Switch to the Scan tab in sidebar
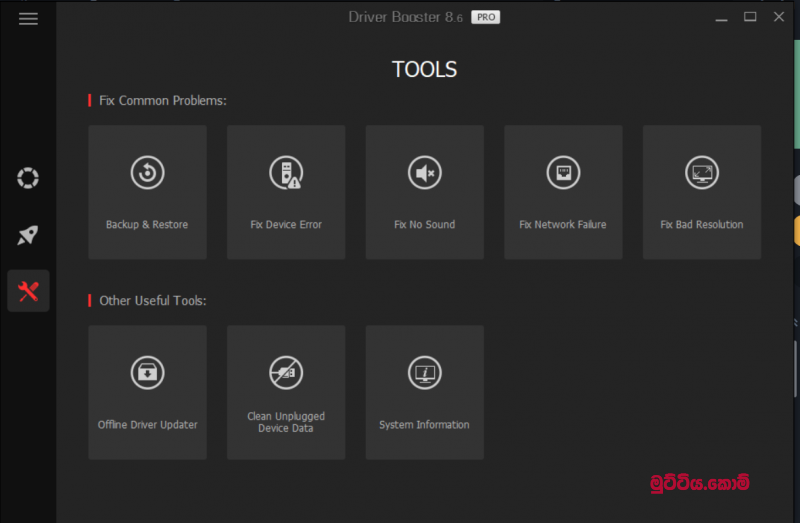This screenshot has height=523, width=800. coord(28,179)
